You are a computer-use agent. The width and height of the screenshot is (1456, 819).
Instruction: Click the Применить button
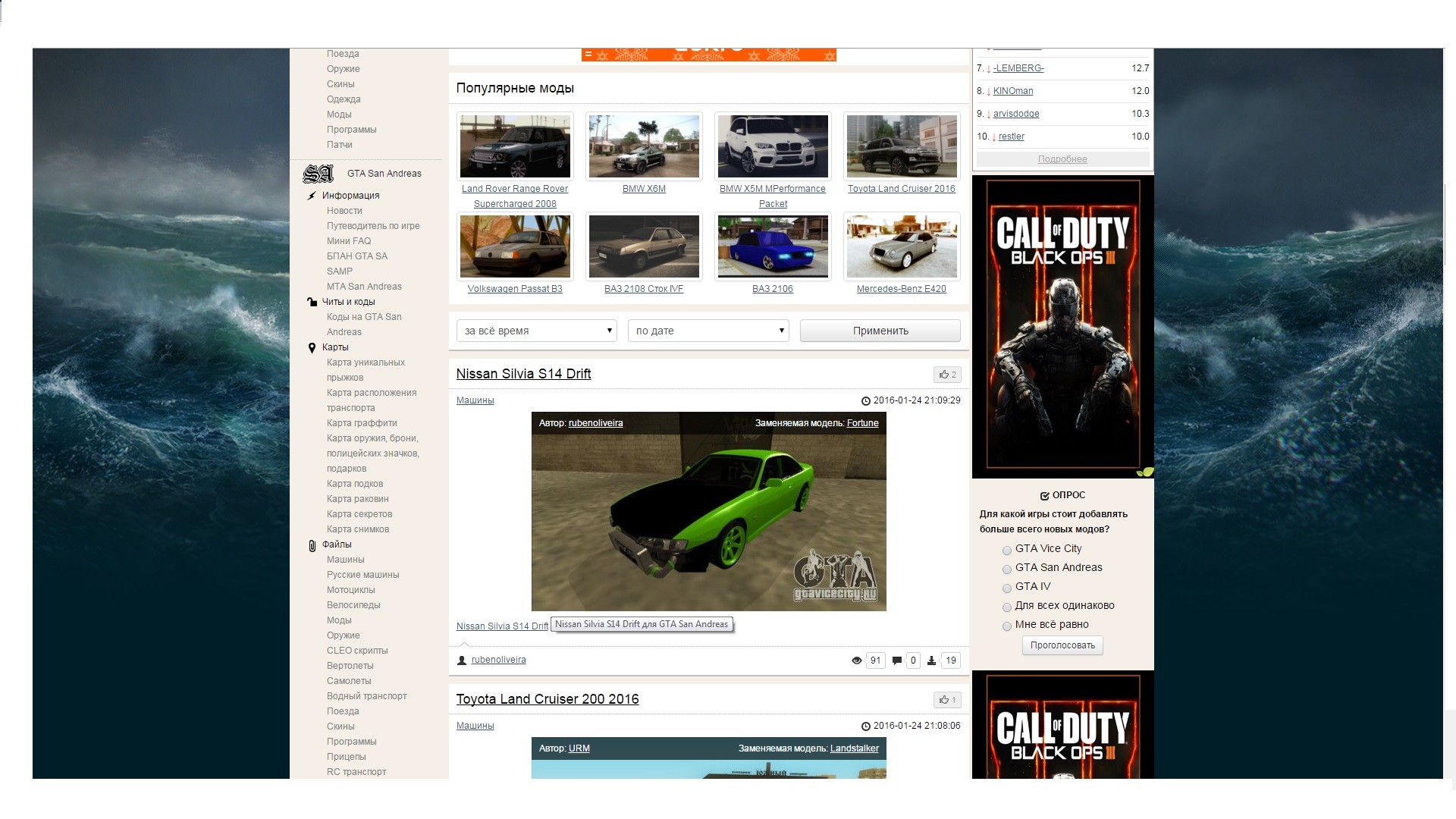pos(880,331)
